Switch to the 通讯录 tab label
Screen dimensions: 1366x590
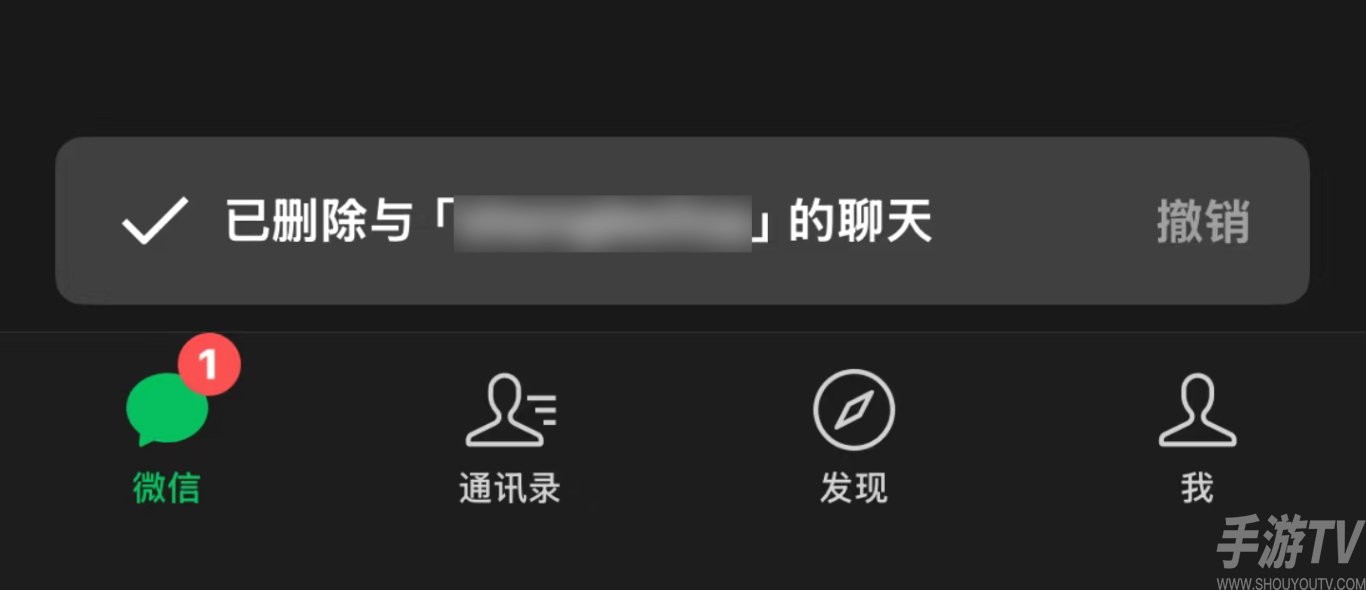(510, 488)
